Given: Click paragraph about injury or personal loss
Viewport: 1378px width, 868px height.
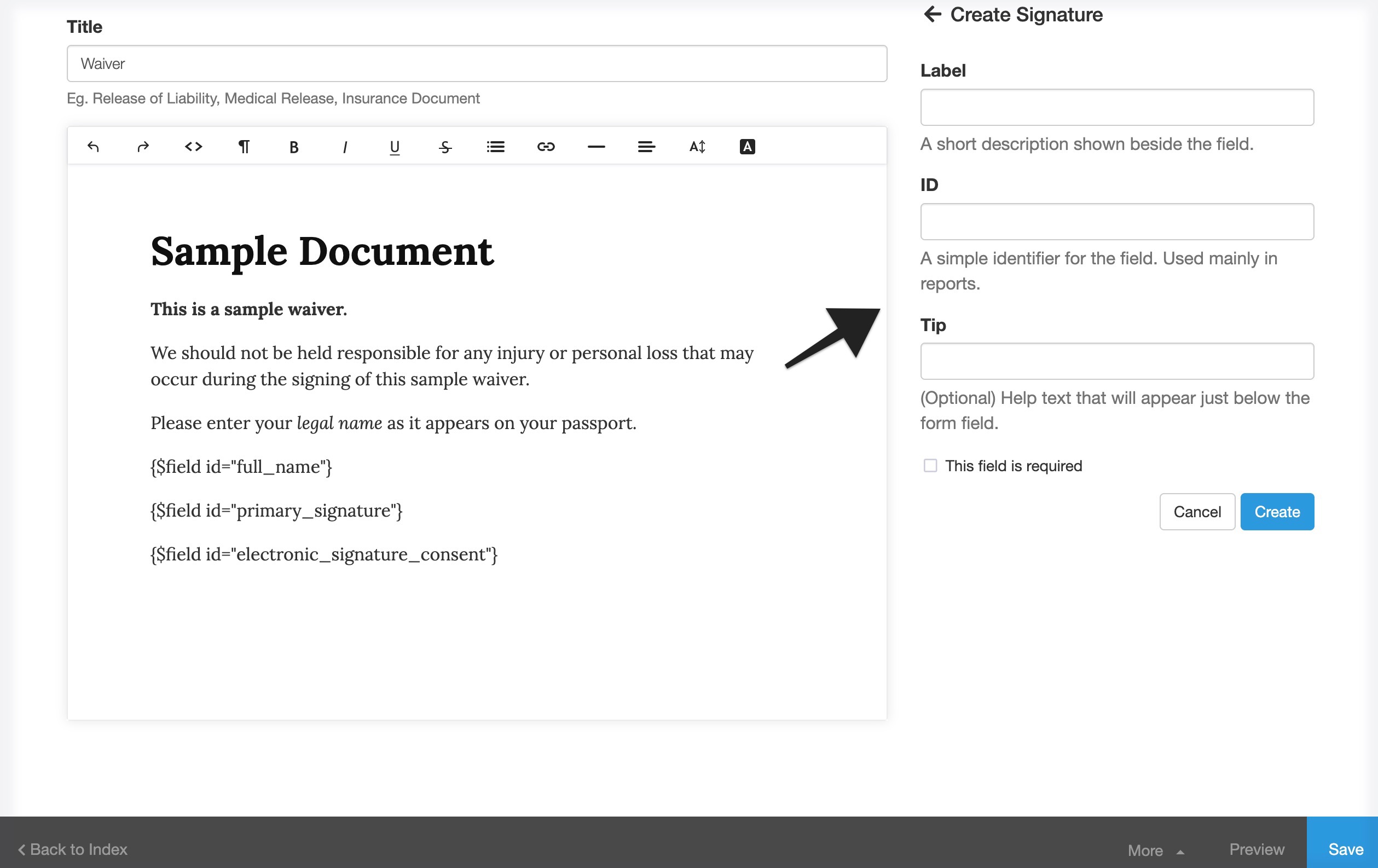Looking at the screenshot, I should 452,366.
